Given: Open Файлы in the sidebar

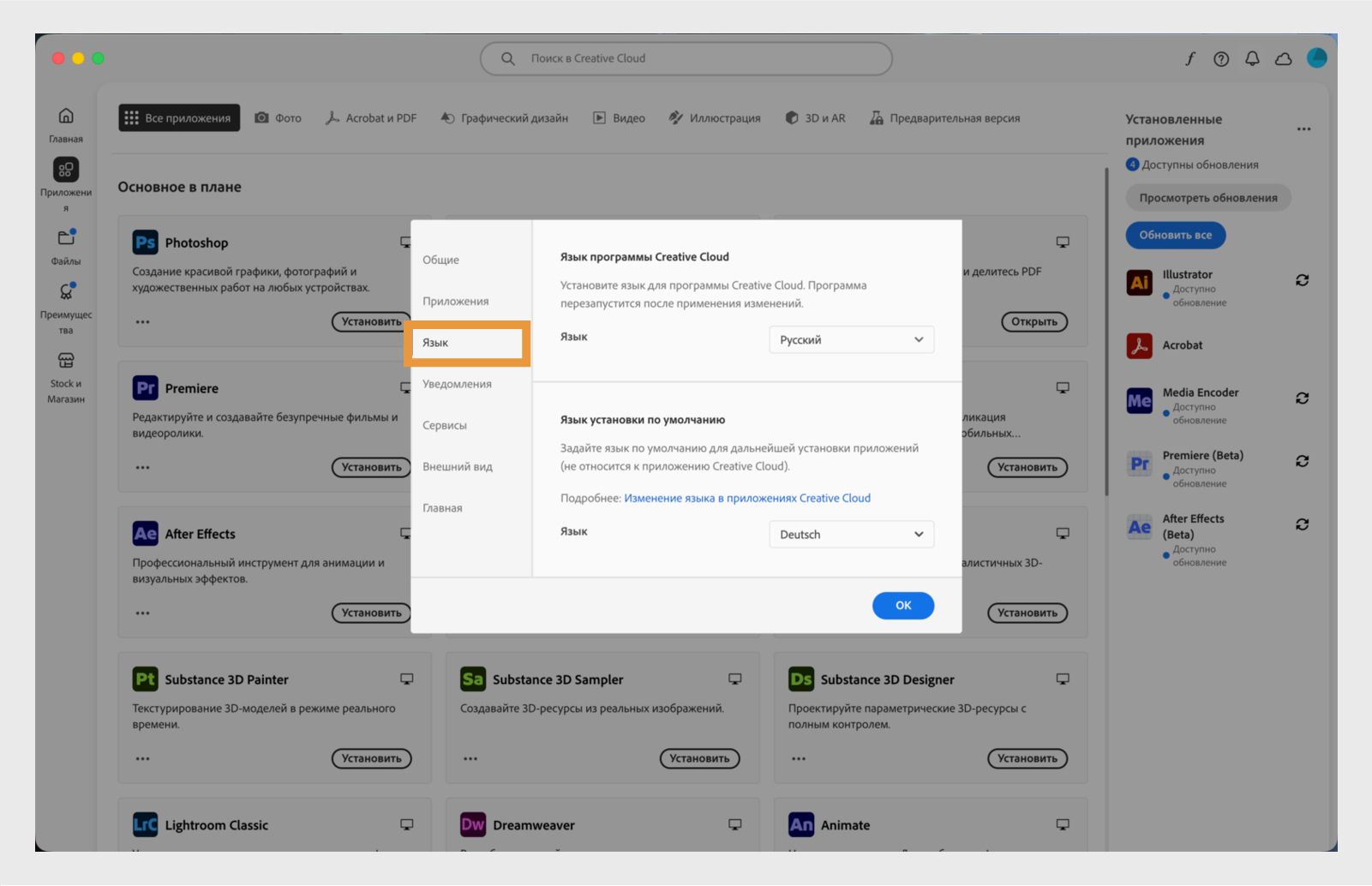Looking at the screenshot, I should (x=66, y=247).
